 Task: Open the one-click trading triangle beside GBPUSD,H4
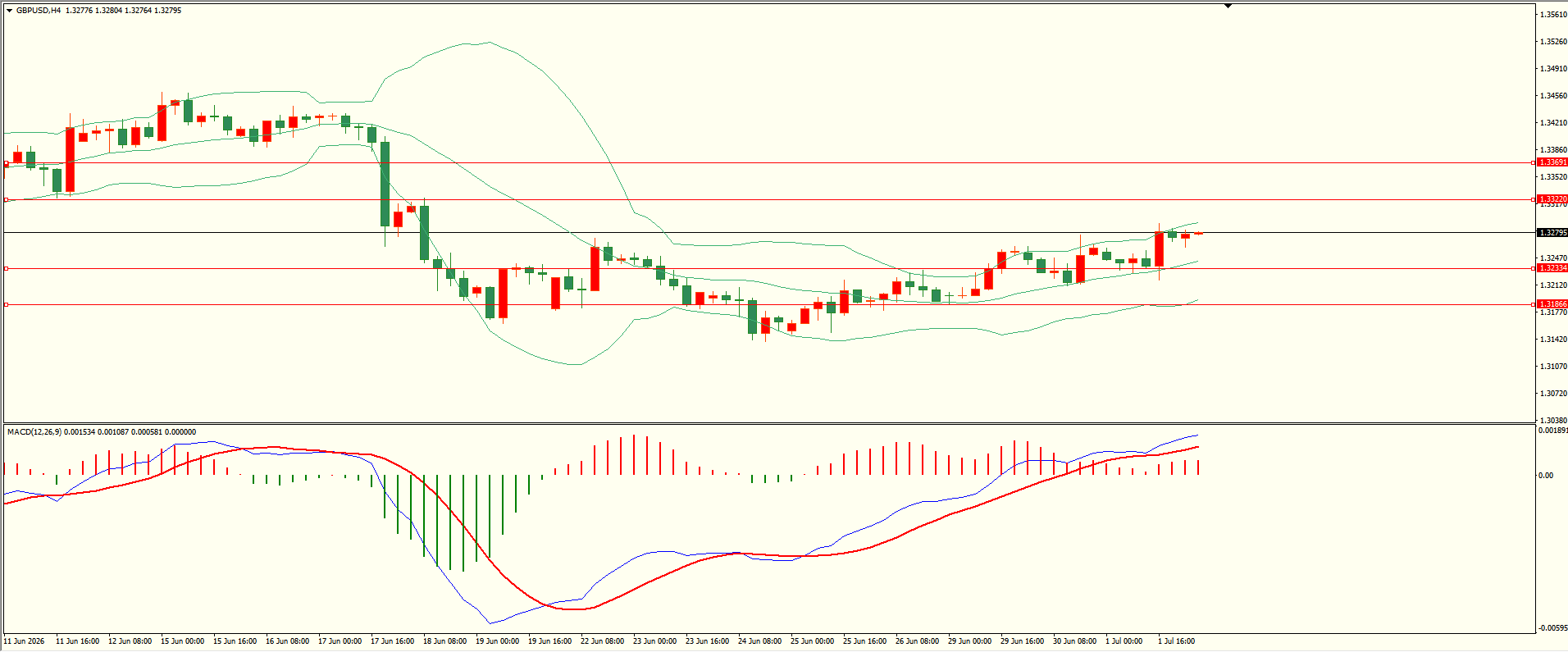[9, 11]
